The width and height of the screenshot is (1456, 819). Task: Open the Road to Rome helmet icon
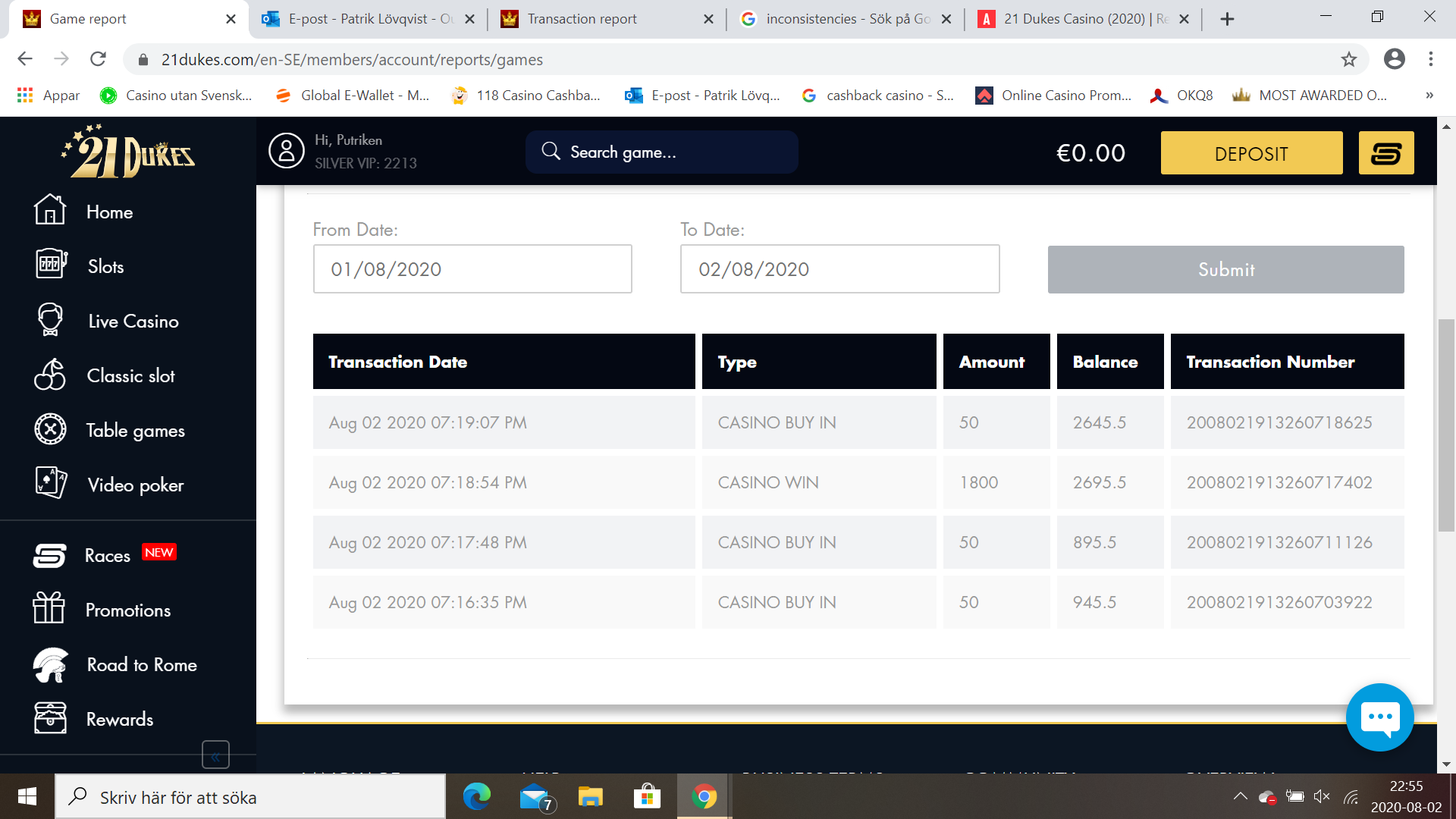(50, 664)
